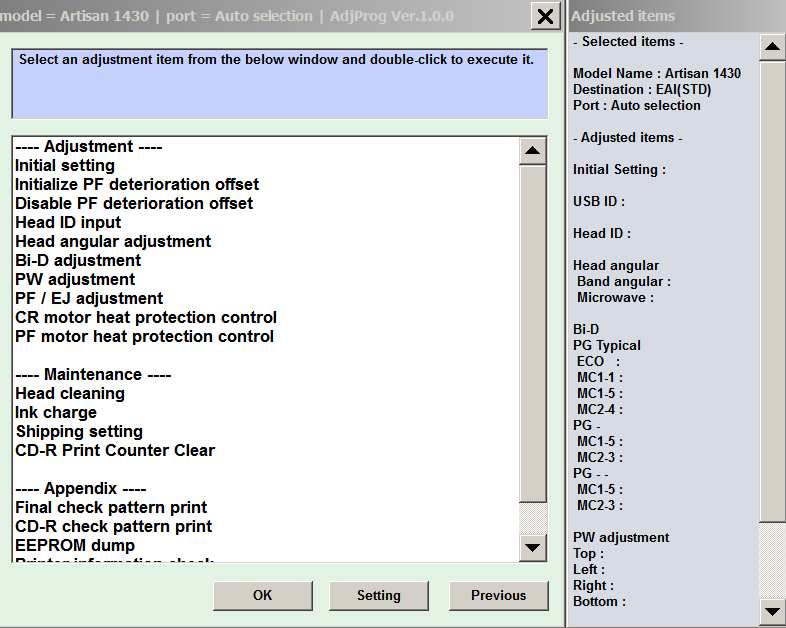Image resolution: width=786 pixels, height=628 pixels.
Task: Click 'Top :' entry
Action: coord(588,553)
